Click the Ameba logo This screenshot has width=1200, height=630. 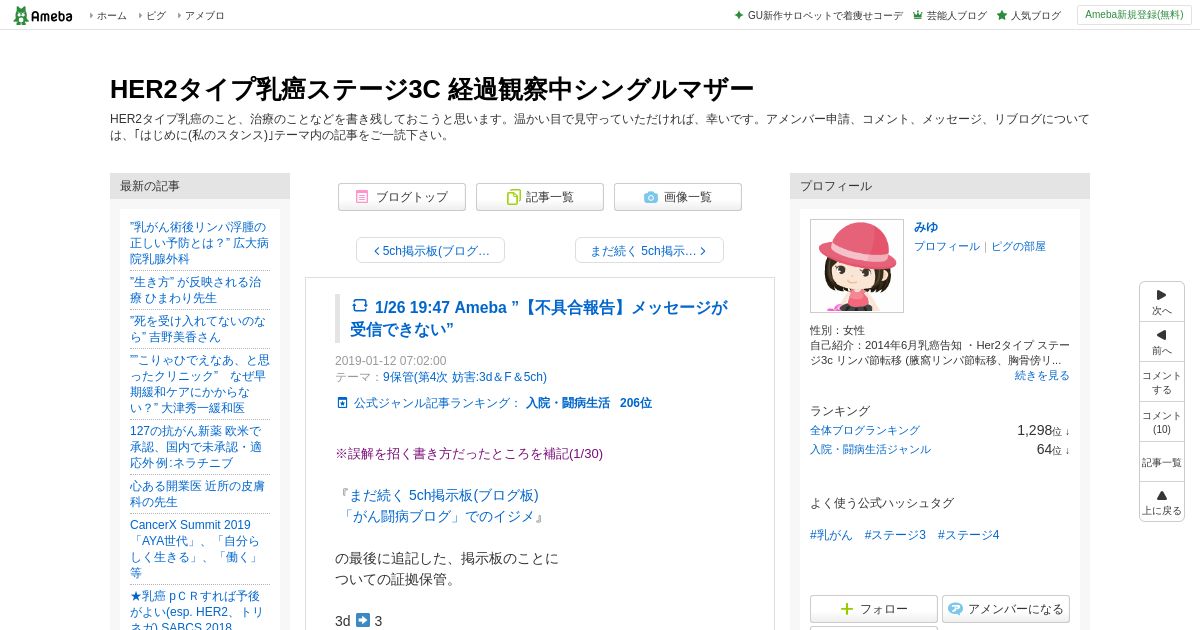[43, 15]
